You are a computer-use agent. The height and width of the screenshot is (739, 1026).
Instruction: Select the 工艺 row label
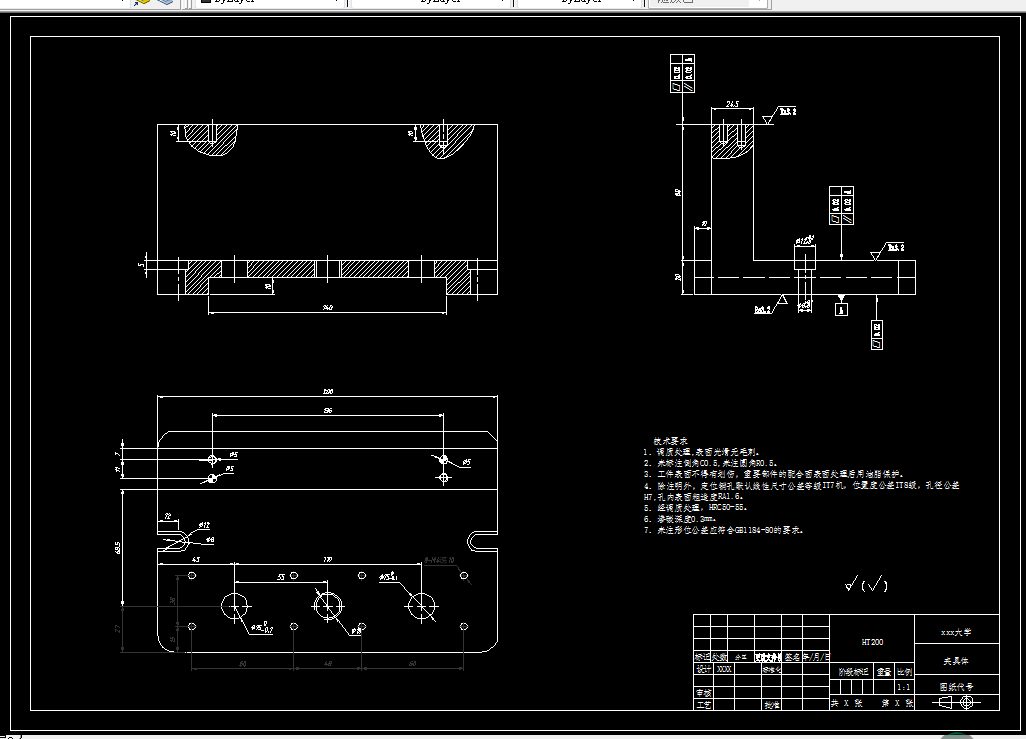(703, 704)
